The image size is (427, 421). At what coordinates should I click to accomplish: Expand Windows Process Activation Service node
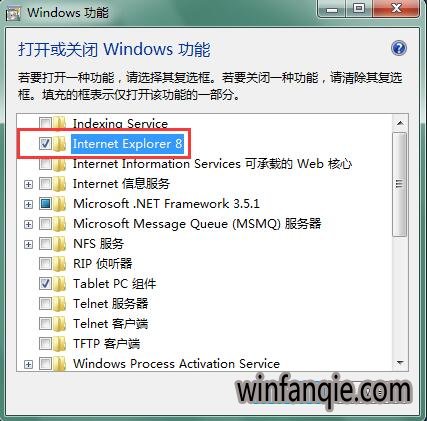29,364
